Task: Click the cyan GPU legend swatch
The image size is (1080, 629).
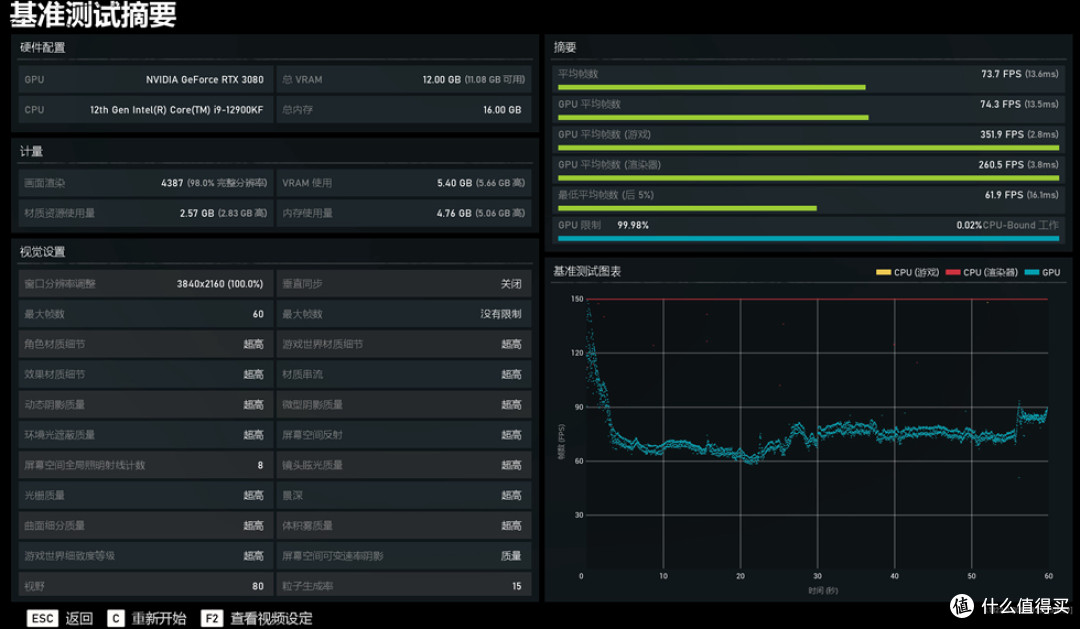Action: [x=1032, y=272]
